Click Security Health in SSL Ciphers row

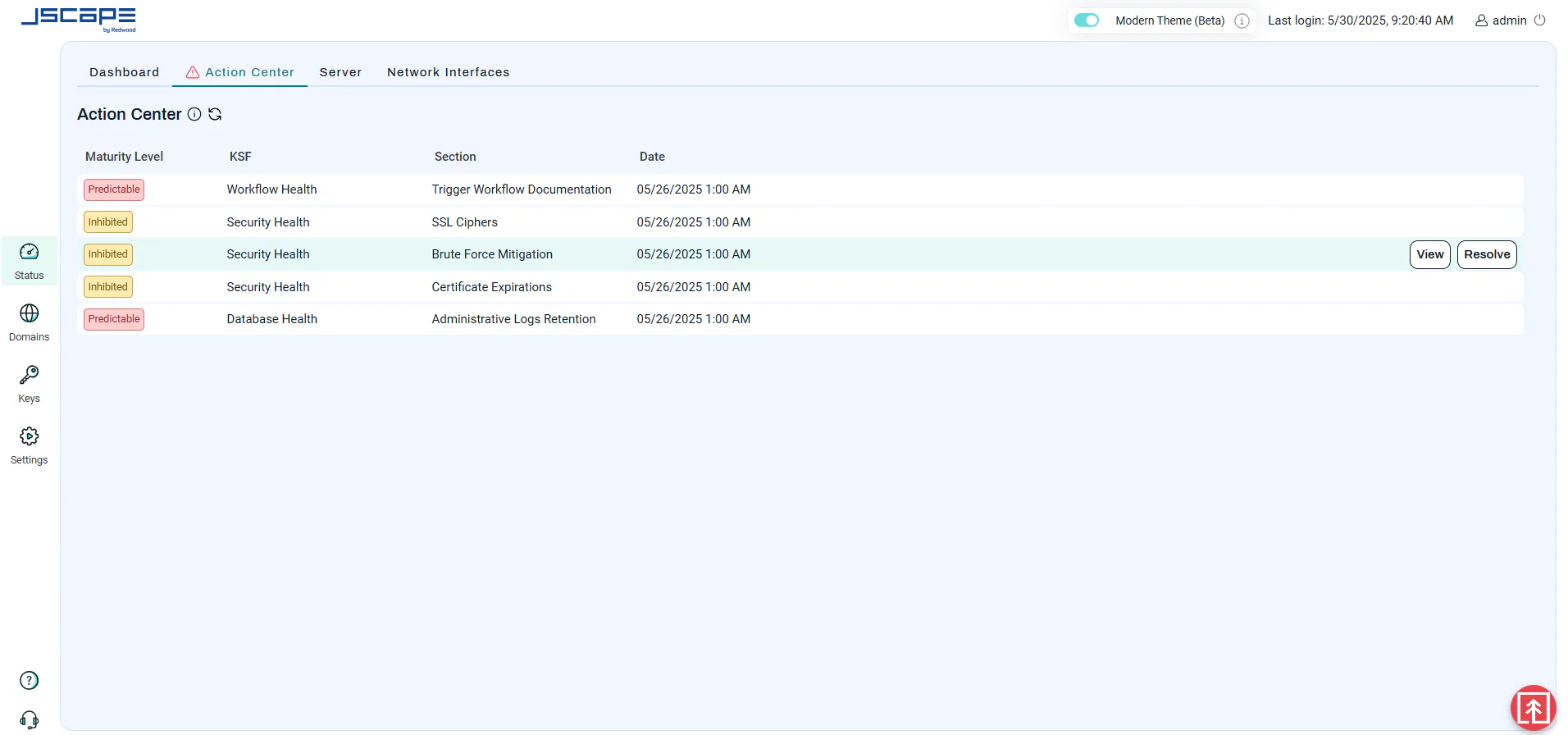pyautogui.click(x=268, y=222)
